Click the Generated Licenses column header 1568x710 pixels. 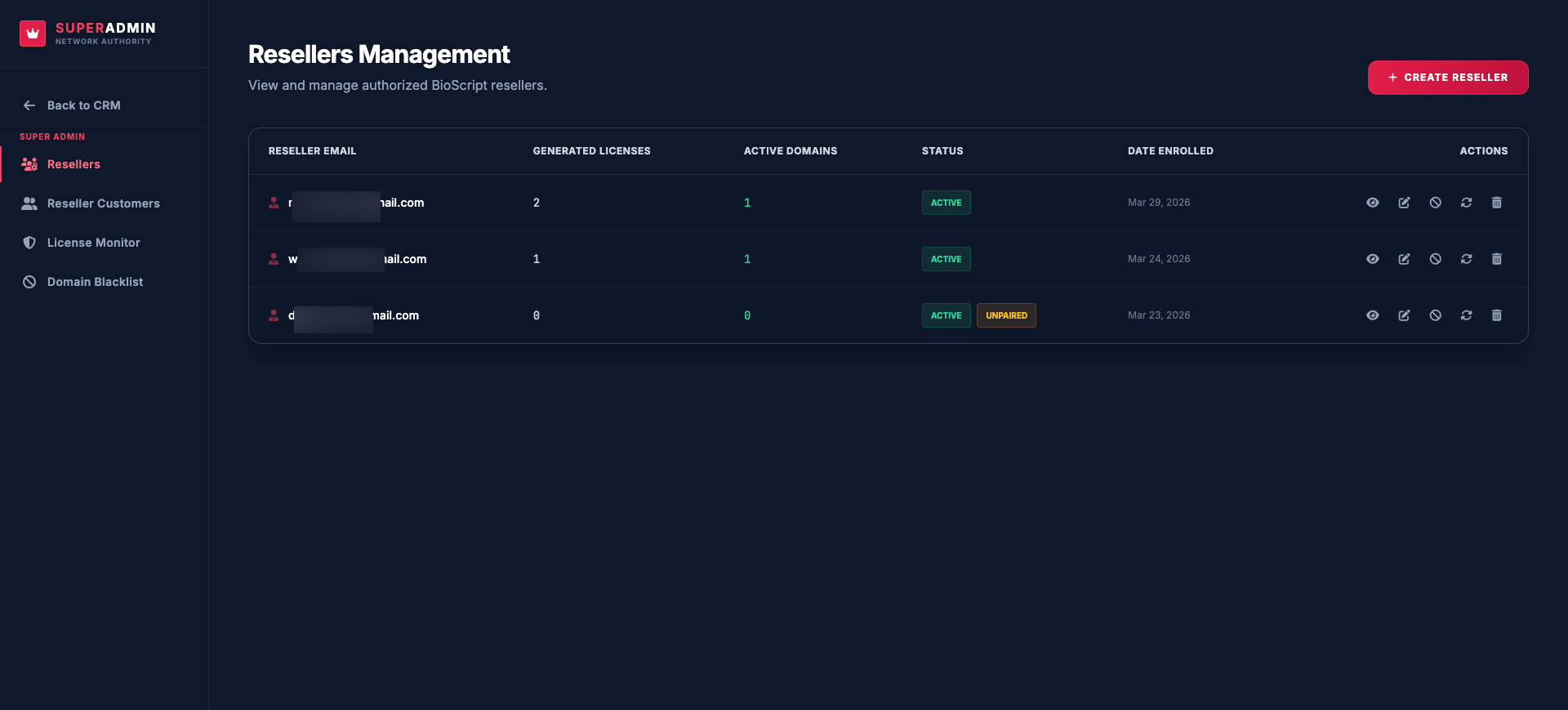click(x=592, y=151)
